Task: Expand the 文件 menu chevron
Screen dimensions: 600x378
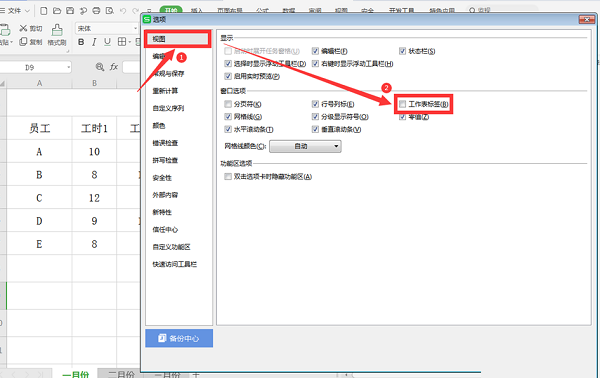Action: point(27,11)
